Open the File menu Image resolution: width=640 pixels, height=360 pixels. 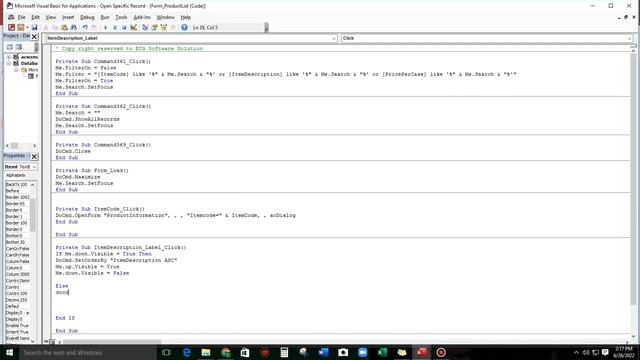click(x=21, y=17)
